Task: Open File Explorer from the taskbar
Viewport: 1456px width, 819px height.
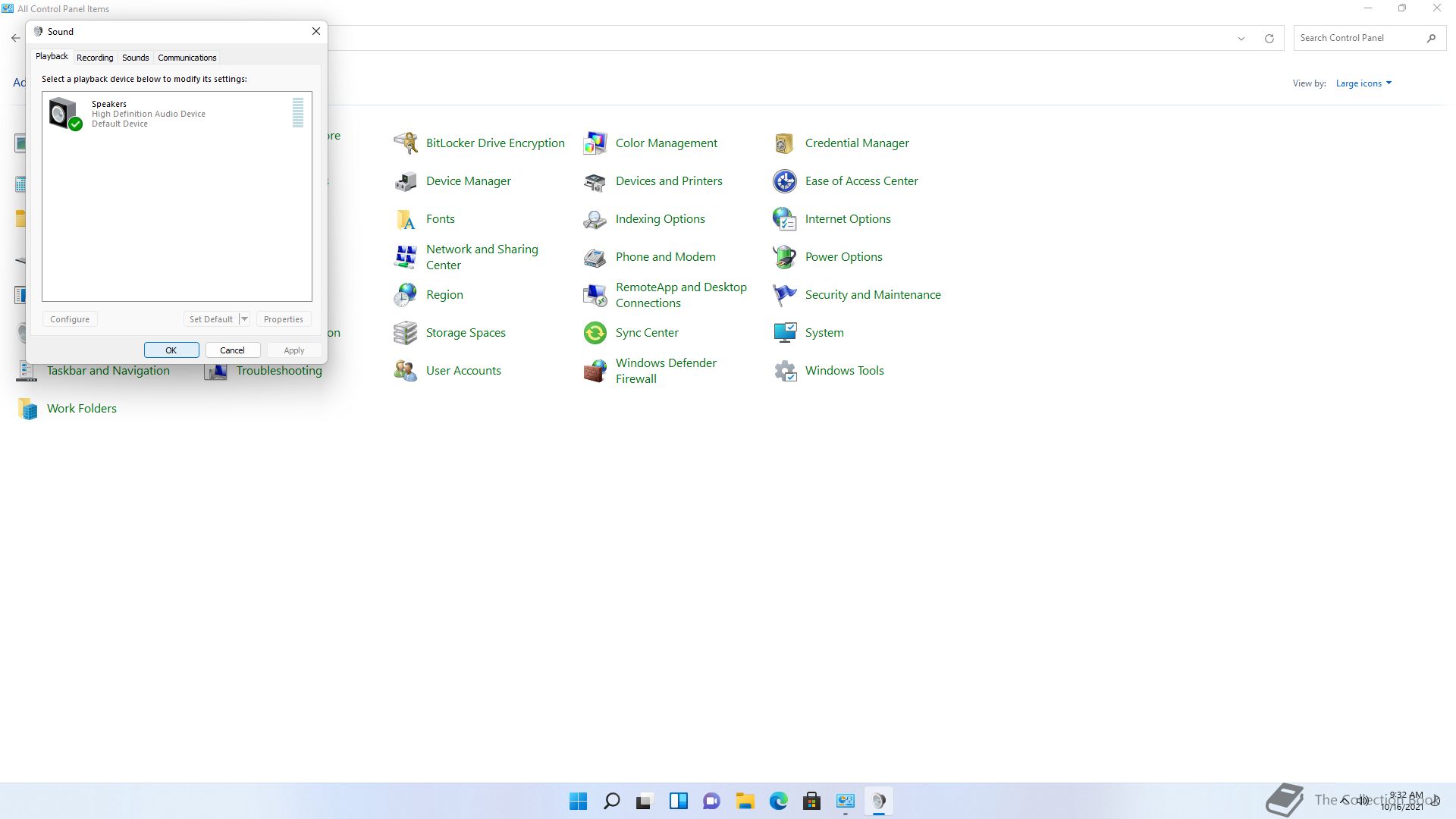Action: [x=745, y=801]
